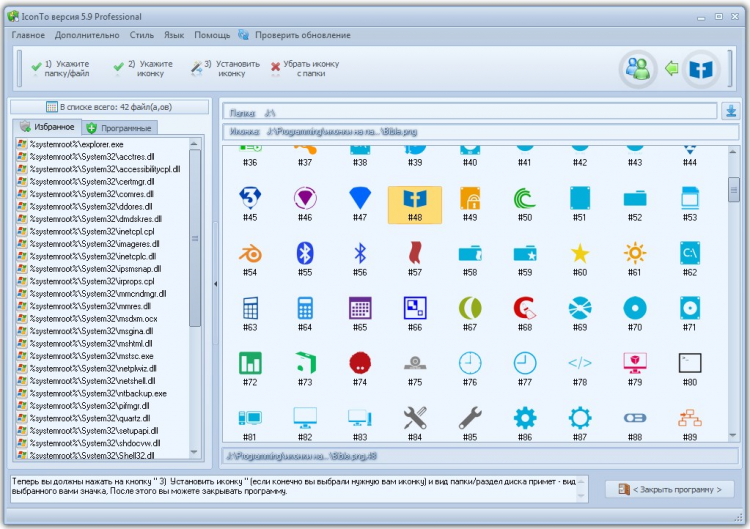The height and width of the screenshot is (529, 750).
Task: Select System32\msgina.dll entry
Action: pyautogui.click(x=102, y=331)
